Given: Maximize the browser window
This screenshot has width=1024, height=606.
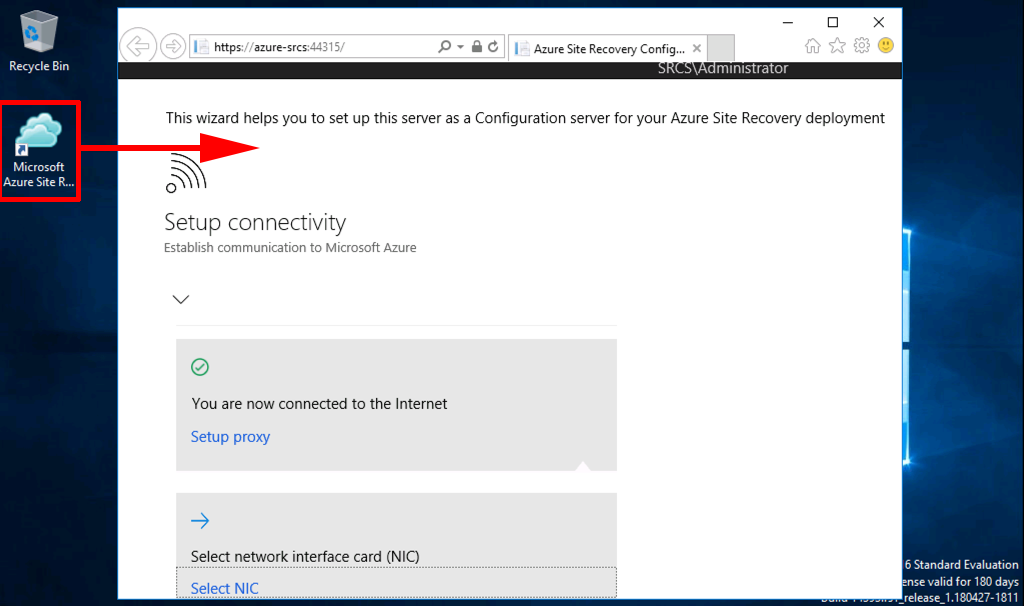Looking at the screenshot, I should pyautogui.click(x=833, y=22).
